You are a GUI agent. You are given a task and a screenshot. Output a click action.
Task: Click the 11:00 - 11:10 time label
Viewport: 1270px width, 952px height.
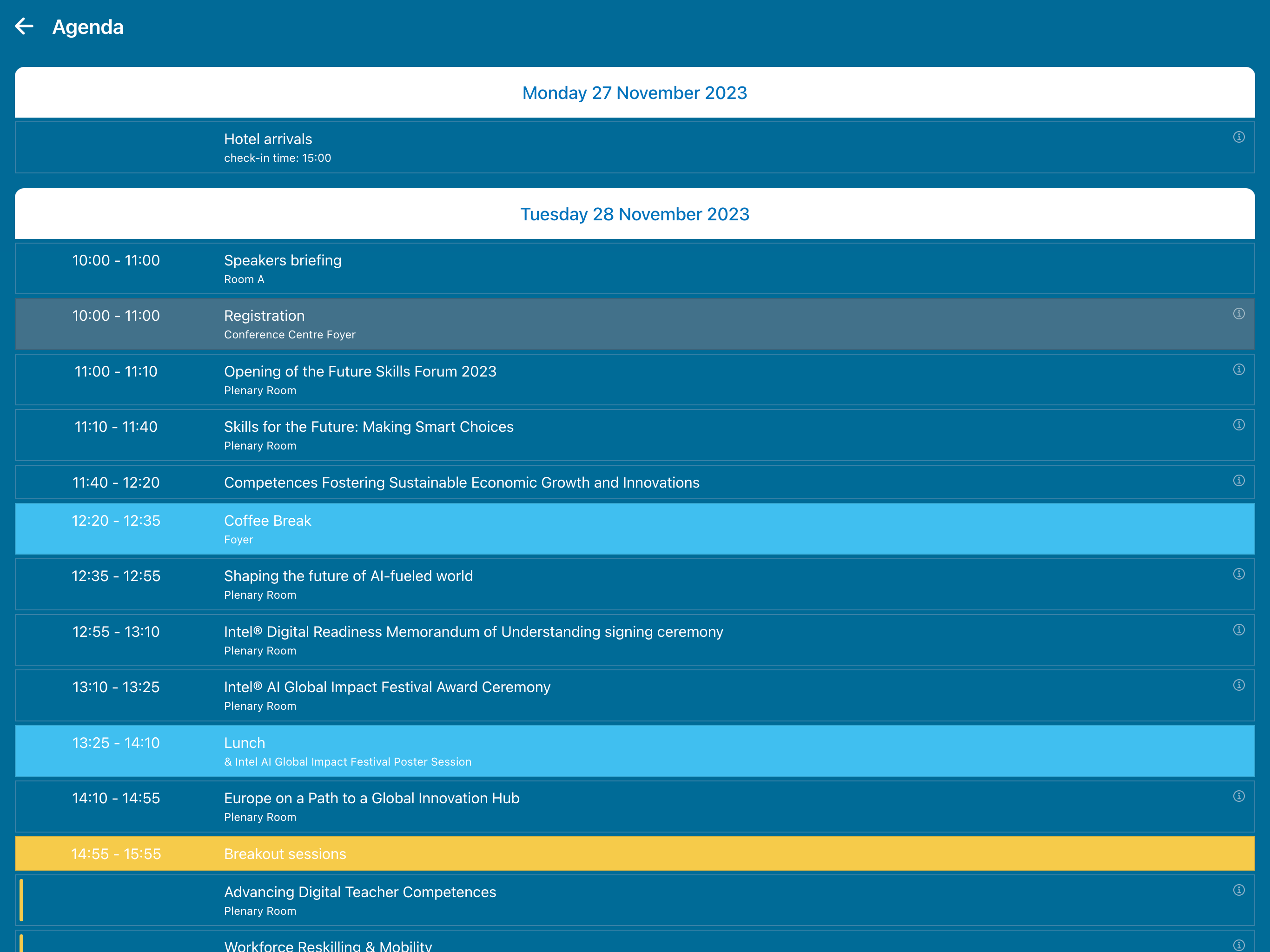116,371
